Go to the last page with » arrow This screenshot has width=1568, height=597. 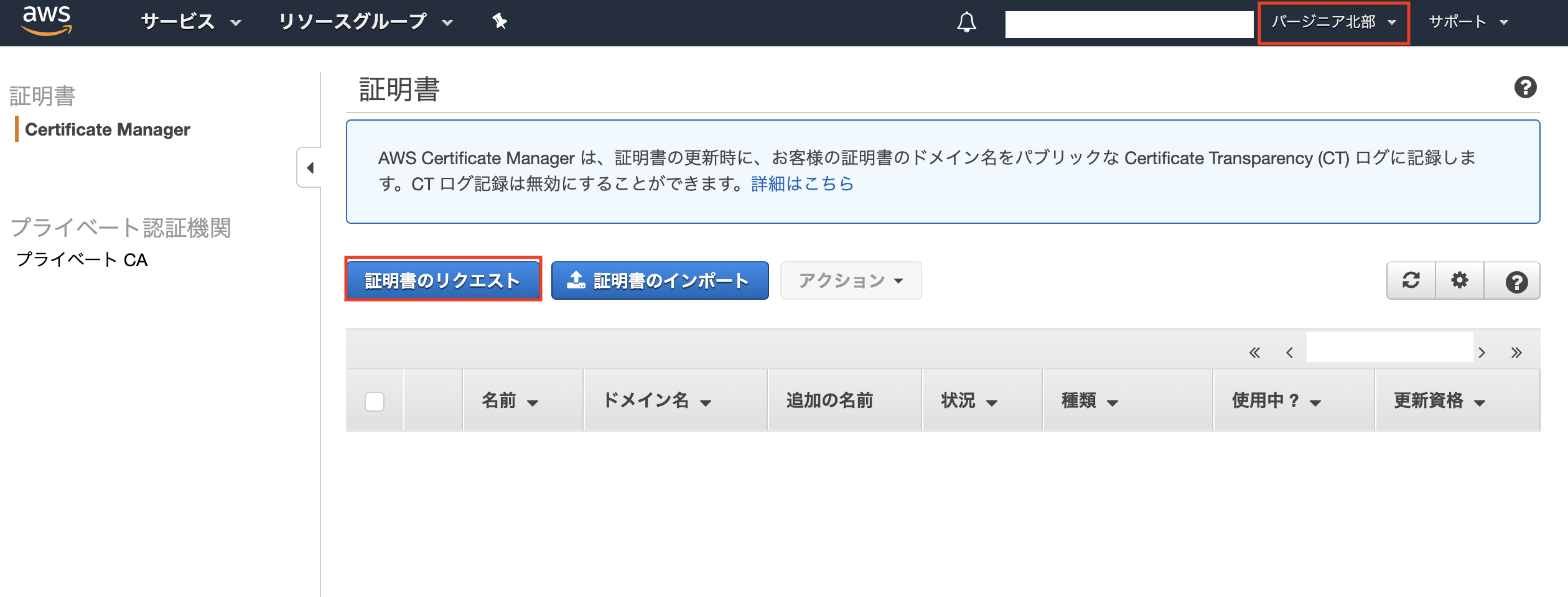tap(1516, 352)
